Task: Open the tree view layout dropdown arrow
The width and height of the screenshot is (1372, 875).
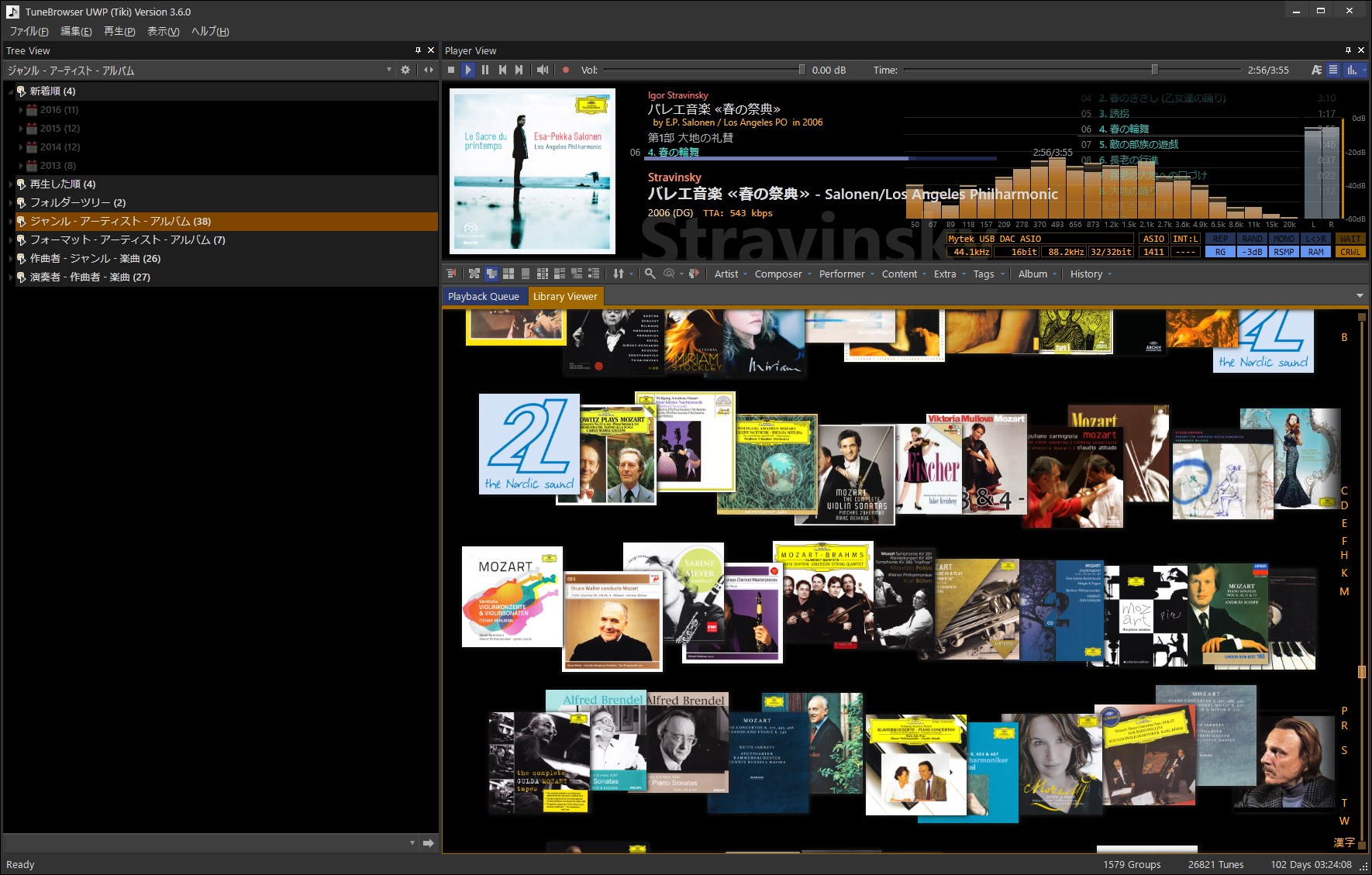Action: (x=389, y=70)
